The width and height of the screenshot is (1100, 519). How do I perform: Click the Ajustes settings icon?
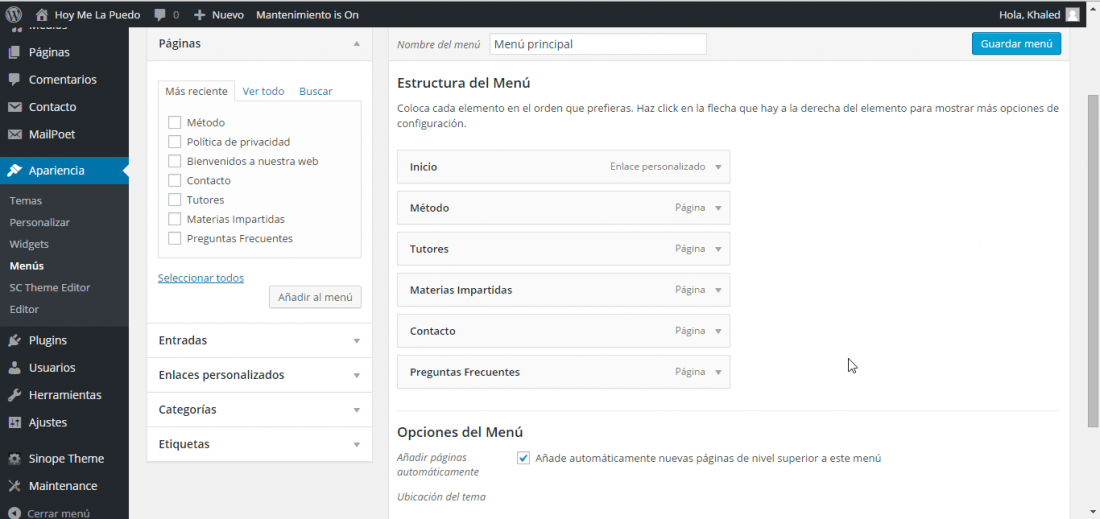pyautogui.click(x=14, y=422)
